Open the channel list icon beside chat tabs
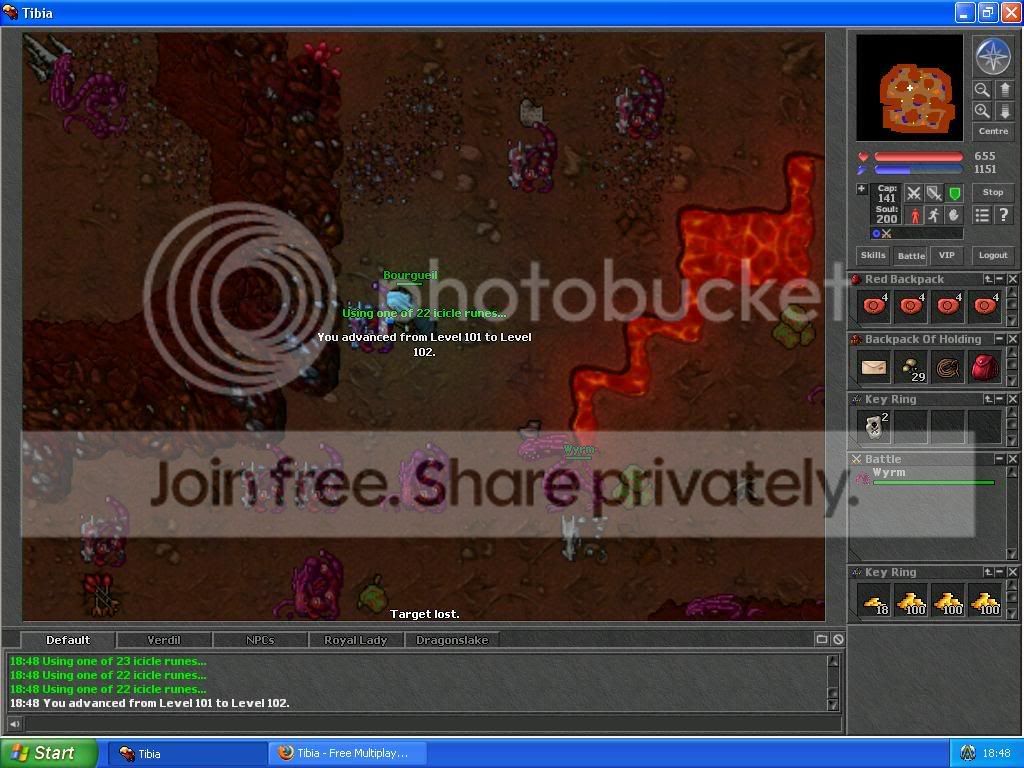Image resolution: width=1024 pixels, height=768 pixels. tap(822, 639)
